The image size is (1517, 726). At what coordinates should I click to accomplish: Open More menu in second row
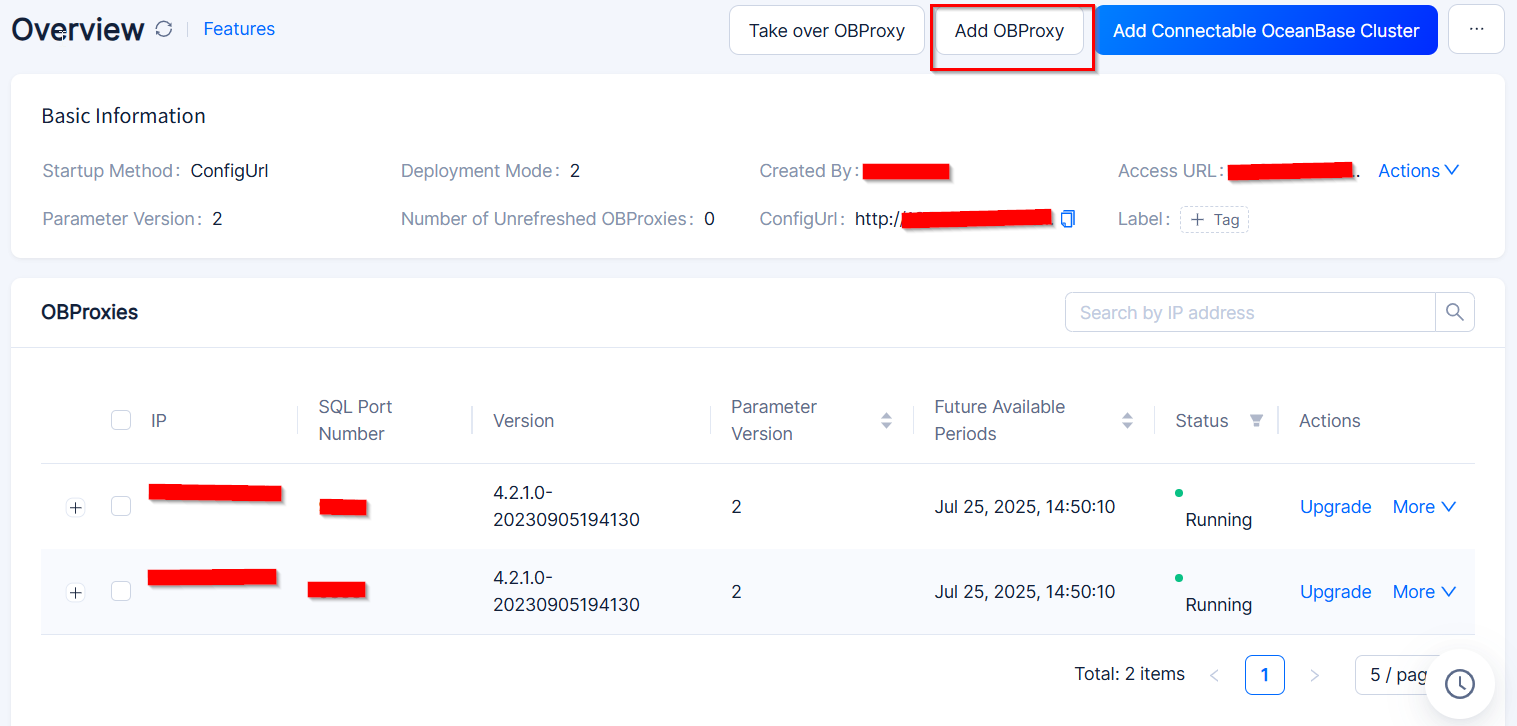1424,592
